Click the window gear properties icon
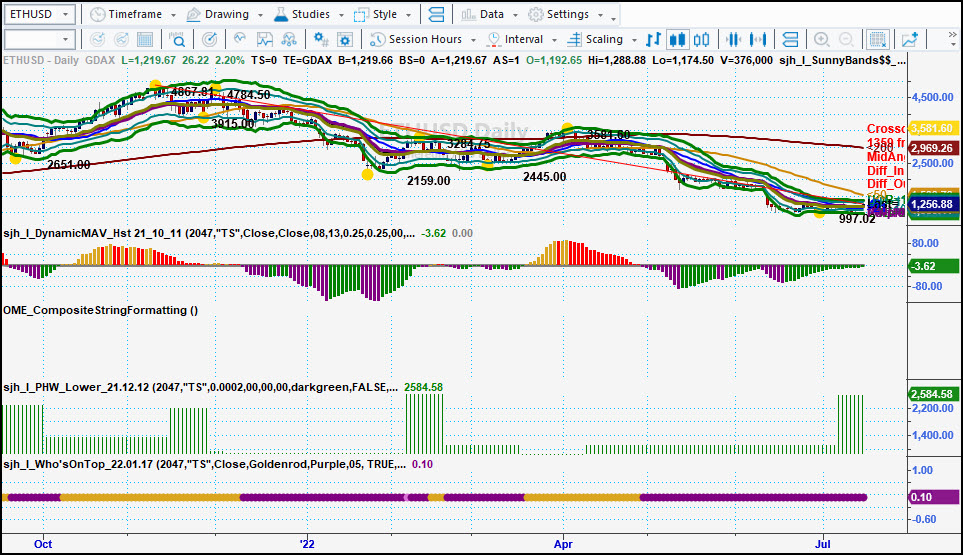Image resolution: width=963 pixels, height=555 pixels. click(x=345, y=39)
